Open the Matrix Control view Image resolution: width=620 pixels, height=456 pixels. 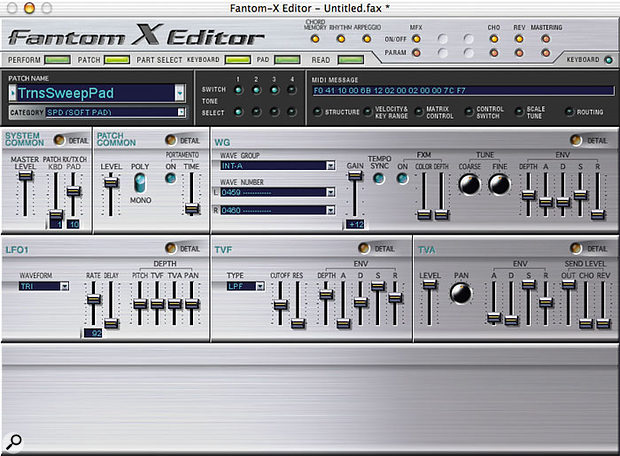click(419, 112)
